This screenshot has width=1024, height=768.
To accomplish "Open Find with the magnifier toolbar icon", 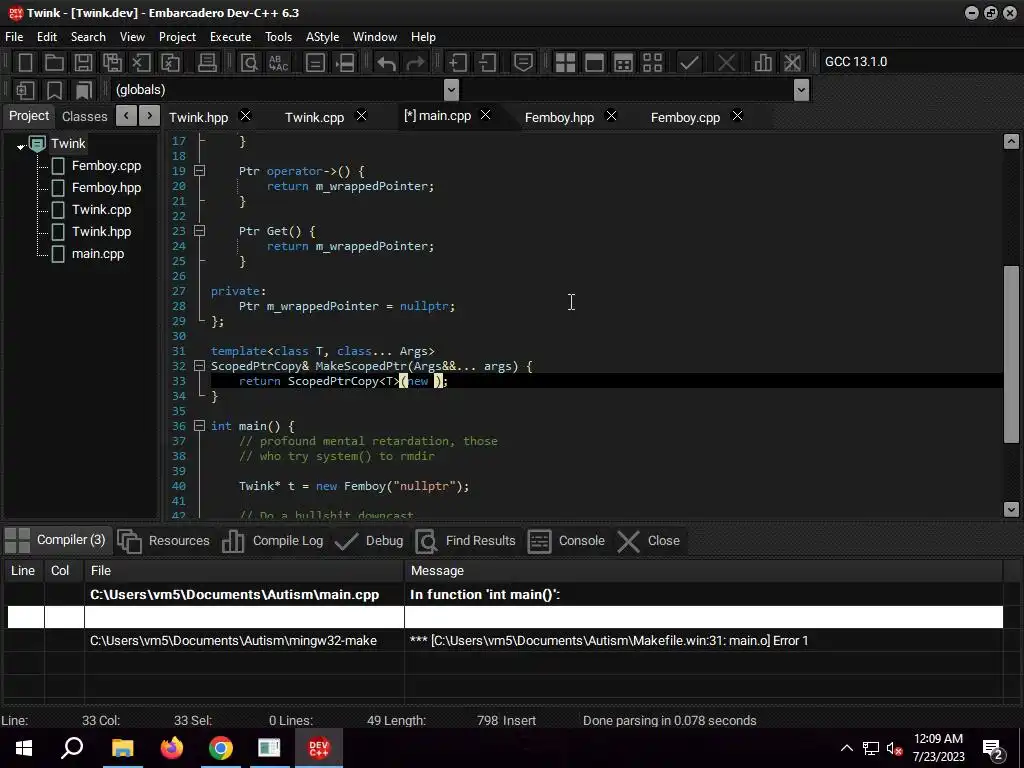I will 249,63.
